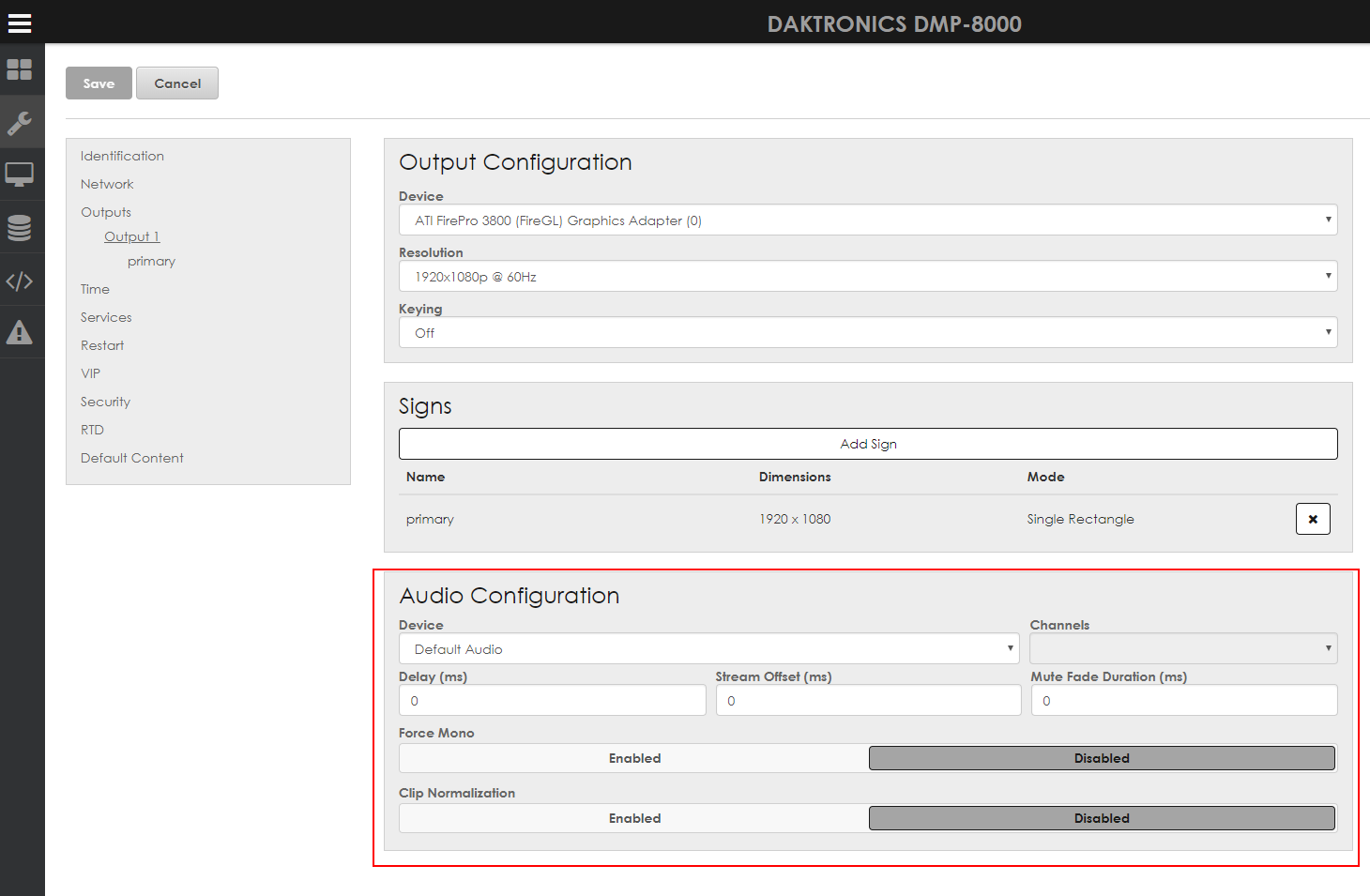Remove the primary sign with X icon
The width and height of the screenshot is (1370, 896).
click(1313, 519)
